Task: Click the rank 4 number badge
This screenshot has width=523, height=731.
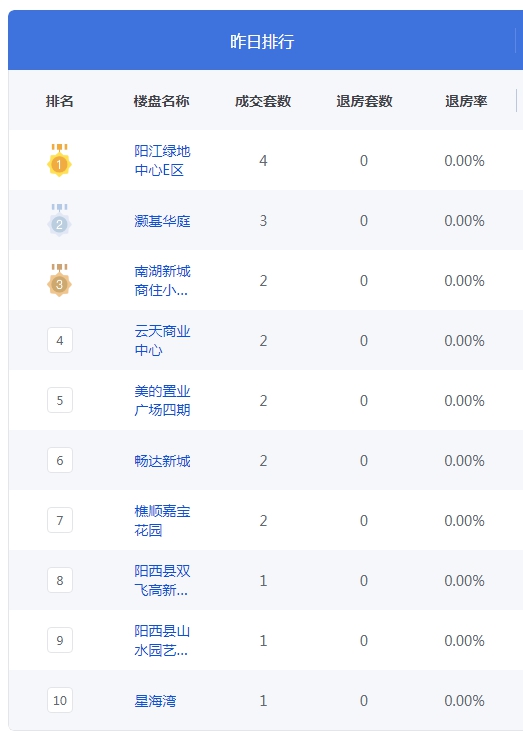Action: (60, 340)
